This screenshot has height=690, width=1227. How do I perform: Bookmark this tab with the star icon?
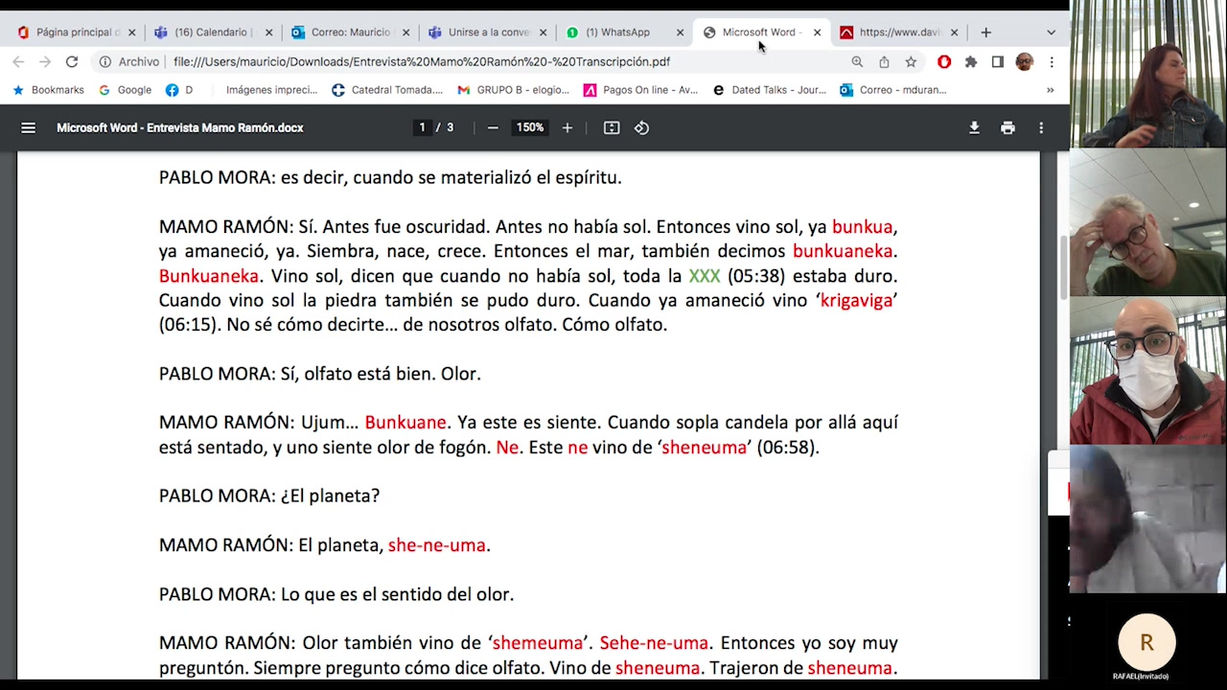tap(911, 62)
